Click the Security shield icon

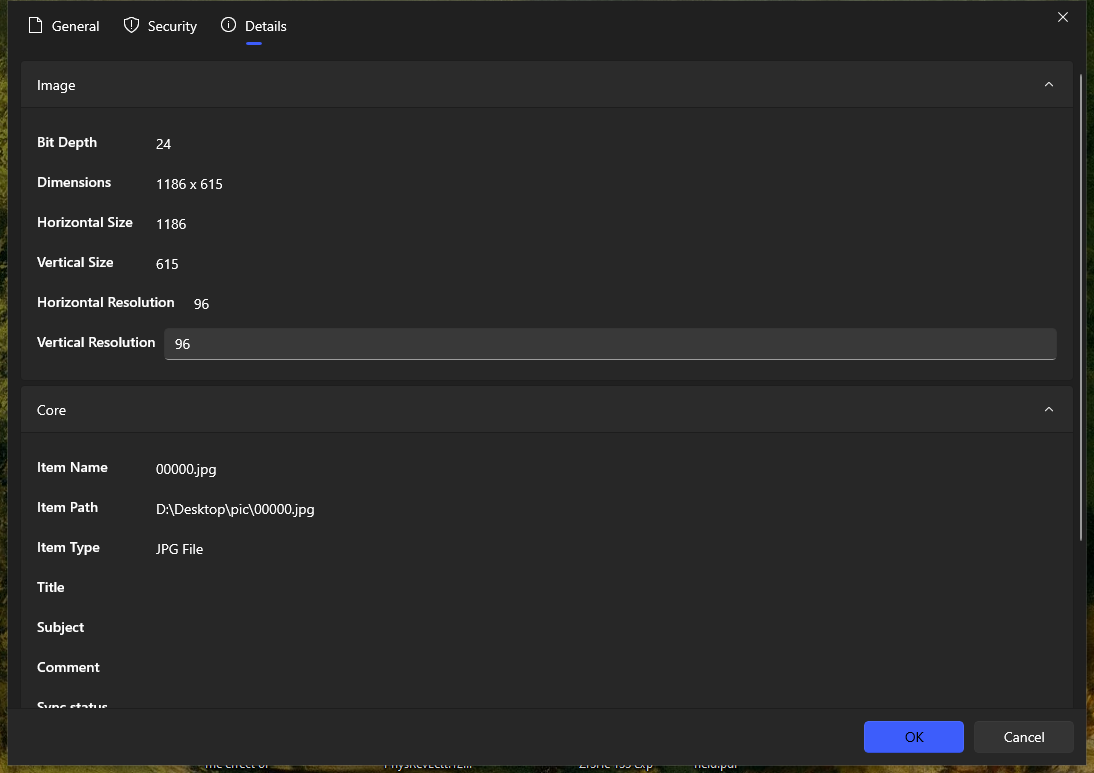tap(131, 26)
